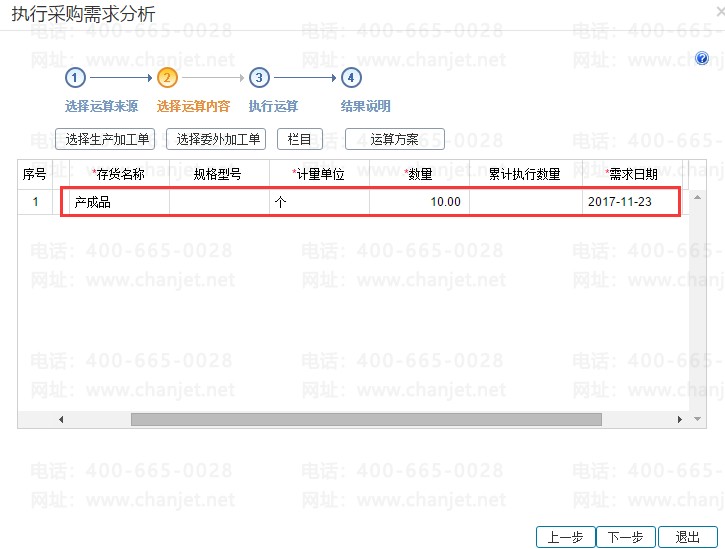Open the 运算方案 button

(395, 139)
